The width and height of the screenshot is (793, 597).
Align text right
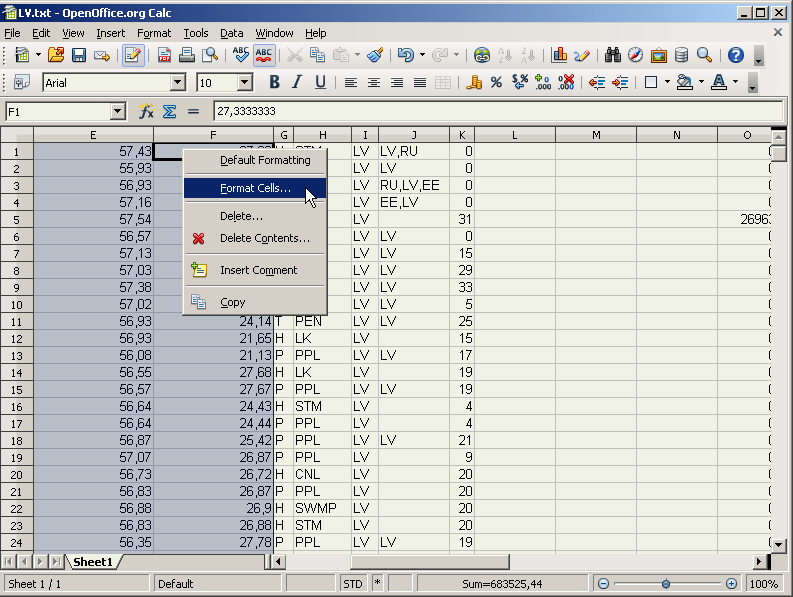click(x=397, y=82)
